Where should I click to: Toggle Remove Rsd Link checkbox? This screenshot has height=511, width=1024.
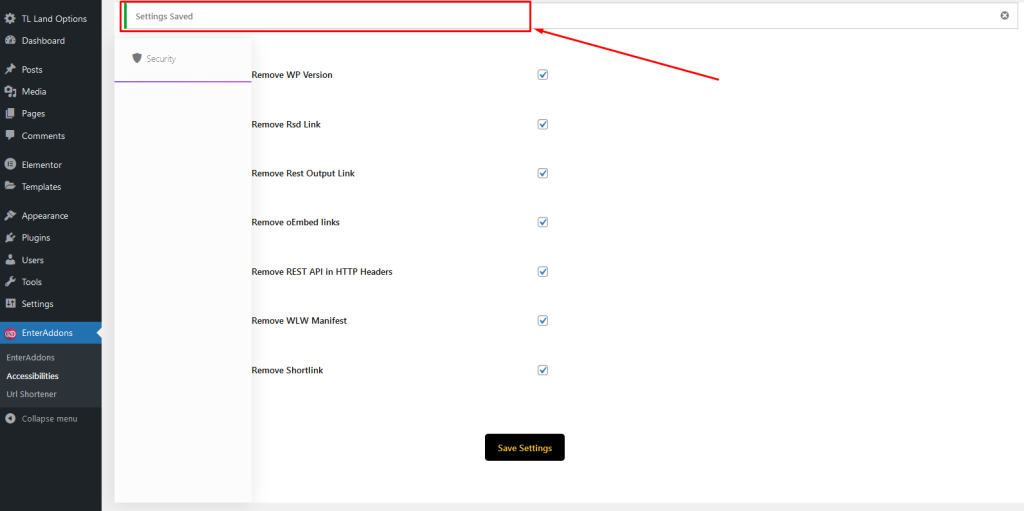[x=543, y=124]
